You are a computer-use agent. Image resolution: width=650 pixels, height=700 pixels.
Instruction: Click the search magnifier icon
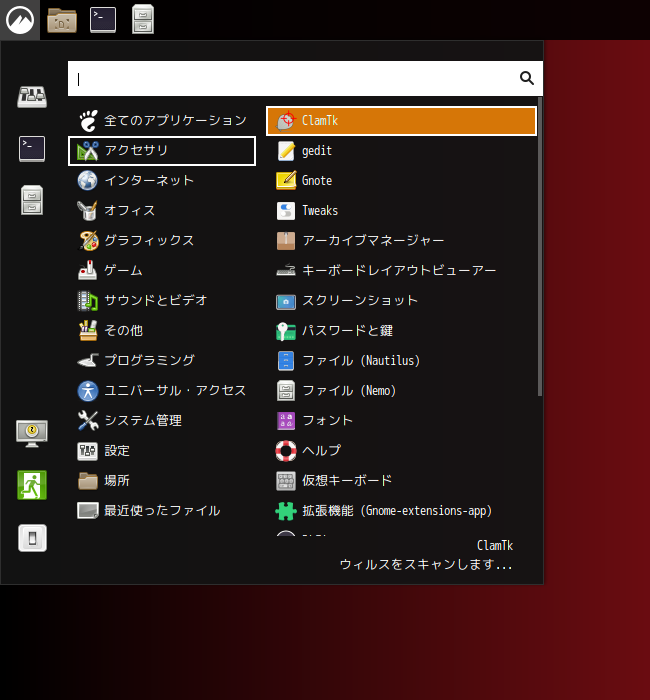coord(527,78)
